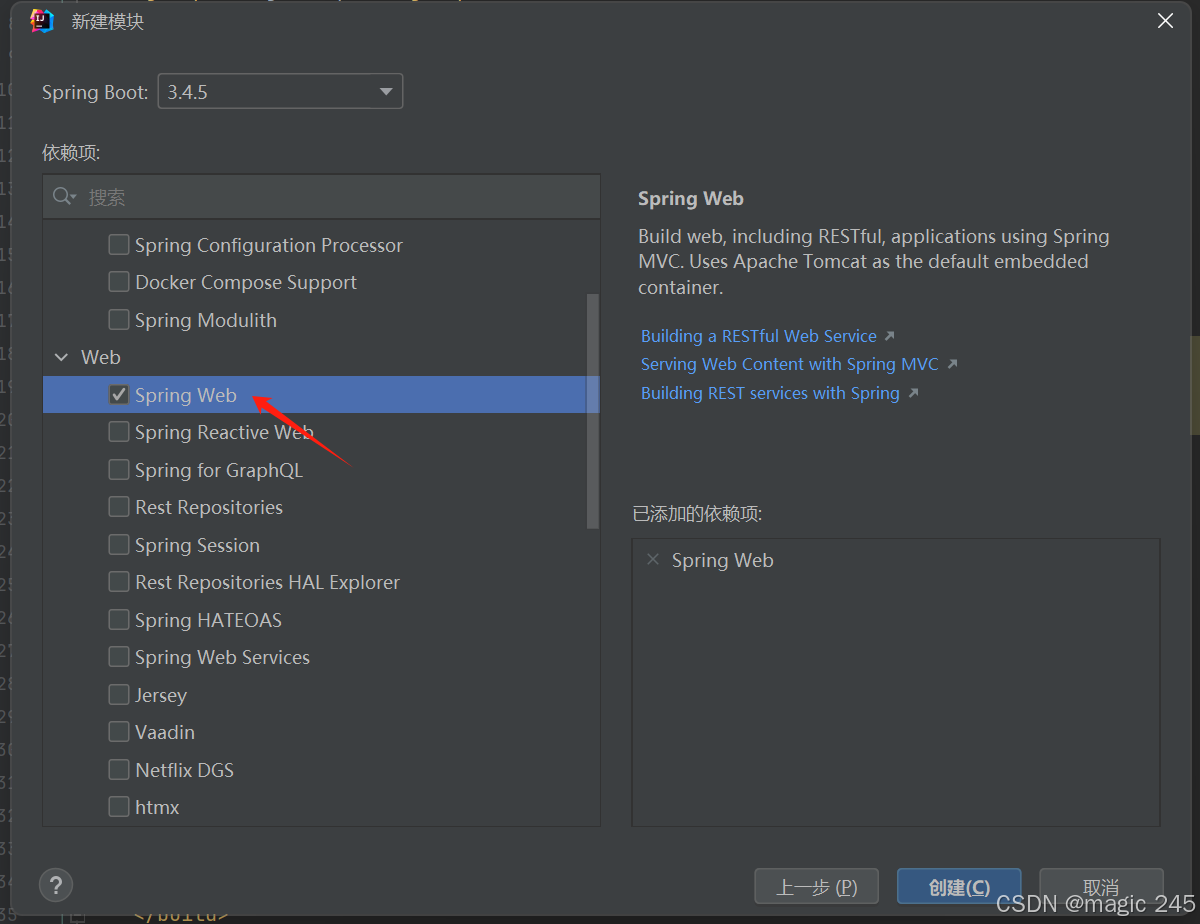
Task: Uncheck the Spring Web checkbox
Action: [x=119, y=395]
